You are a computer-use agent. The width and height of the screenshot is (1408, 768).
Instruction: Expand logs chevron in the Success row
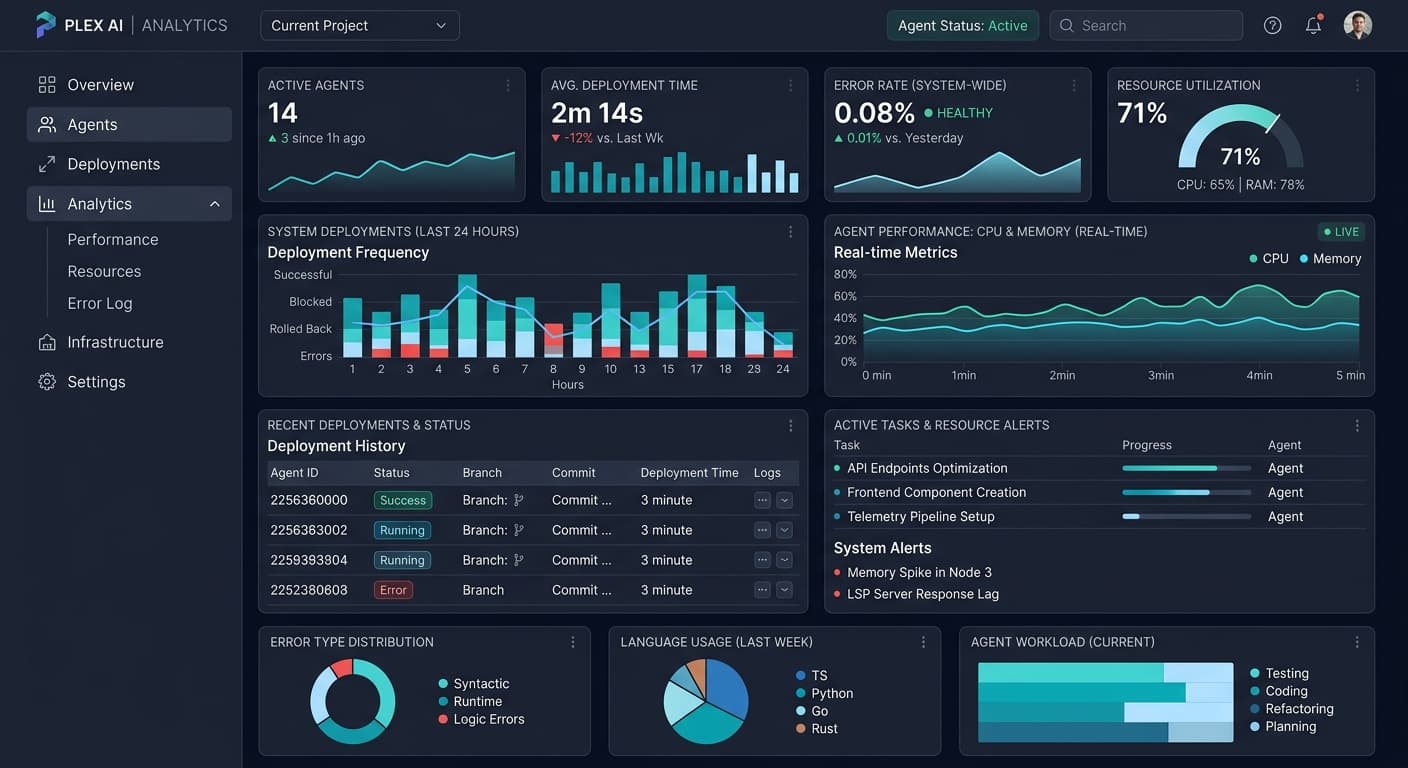[785, 500]
